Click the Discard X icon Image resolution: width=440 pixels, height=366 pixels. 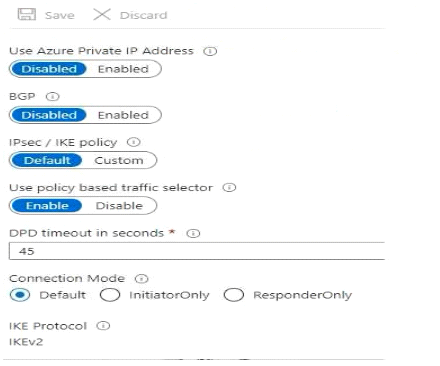click(x=102, y=15)
